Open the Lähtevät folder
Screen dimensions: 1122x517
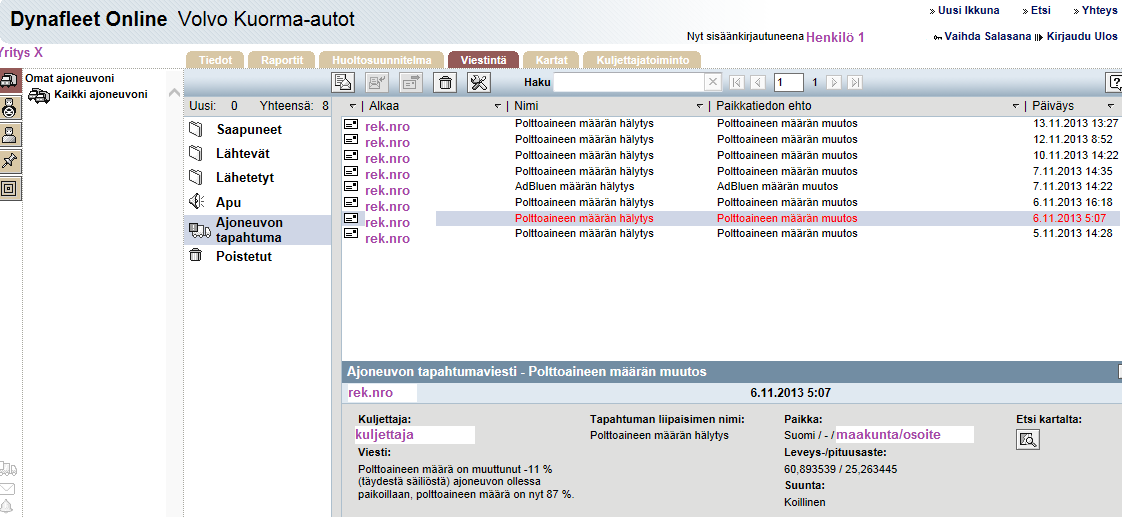243,153
